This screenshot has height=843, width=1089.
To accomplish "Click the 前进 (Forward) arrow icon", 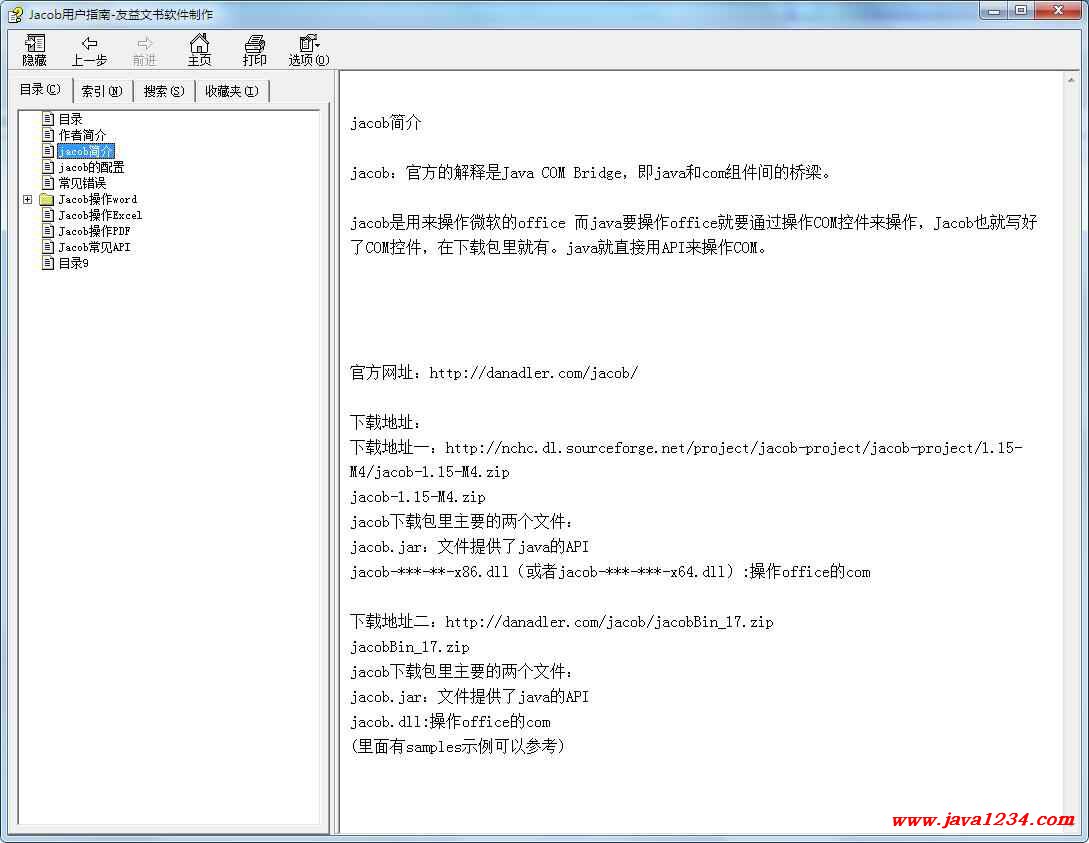I will (144, 50).
